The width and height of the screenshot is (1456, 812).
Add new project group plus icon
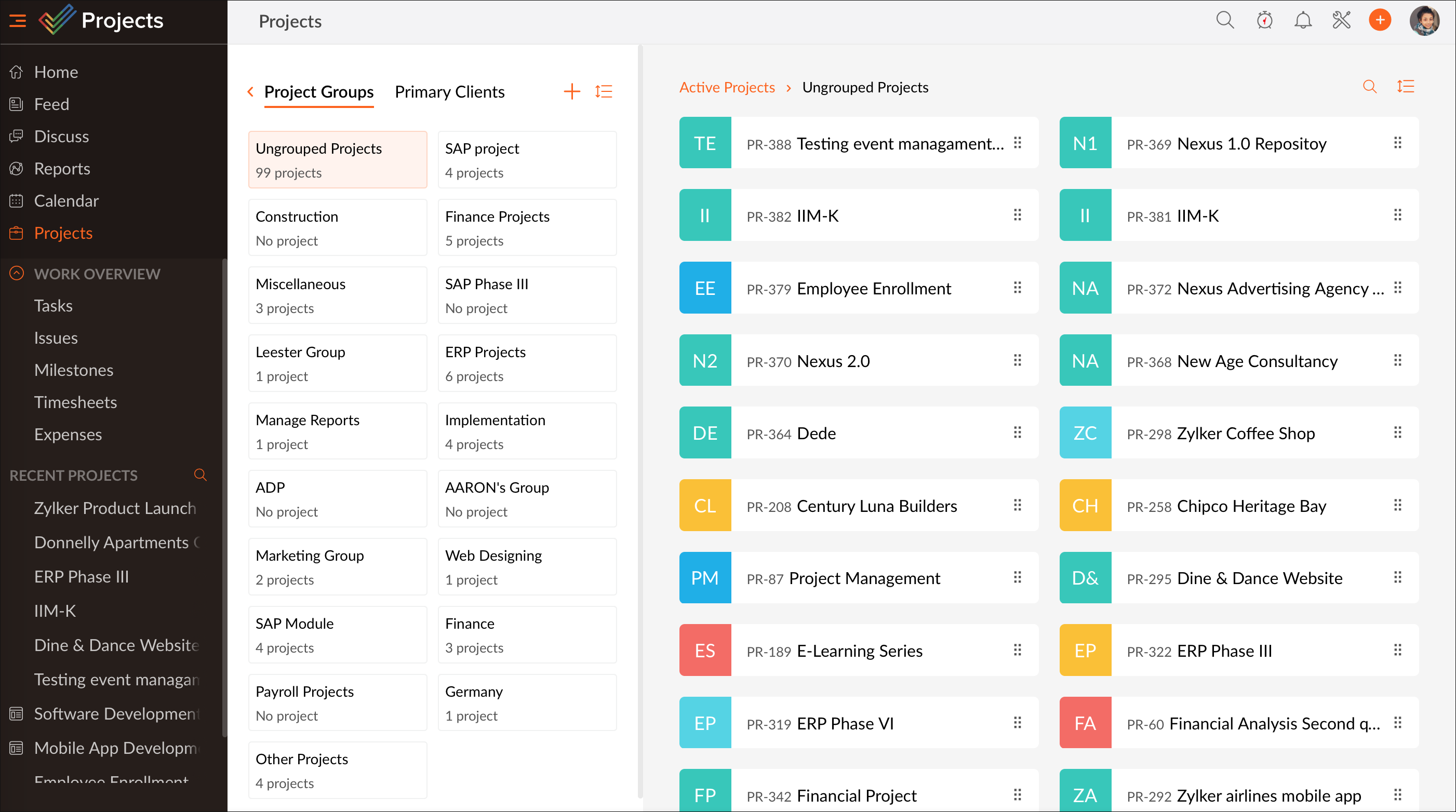pos(571,91)
